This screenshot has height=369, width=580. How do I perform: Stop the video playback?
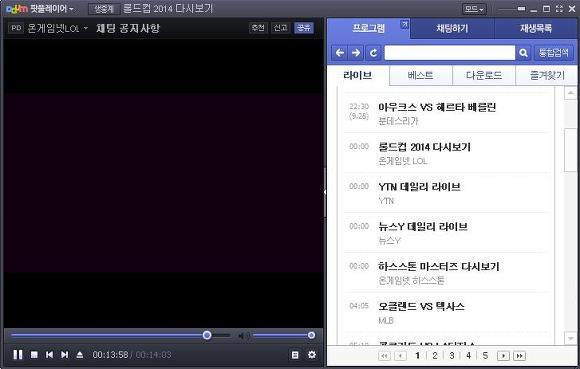(34, 355)
